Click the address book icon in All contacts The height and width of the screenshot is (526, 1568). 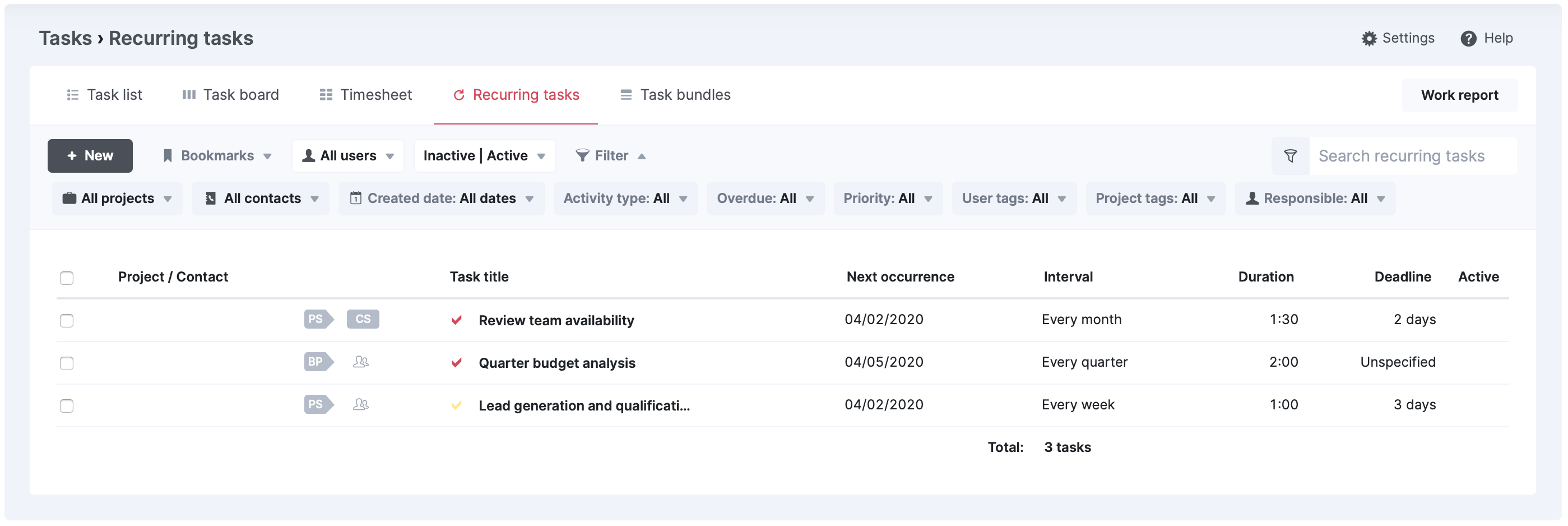211,198
